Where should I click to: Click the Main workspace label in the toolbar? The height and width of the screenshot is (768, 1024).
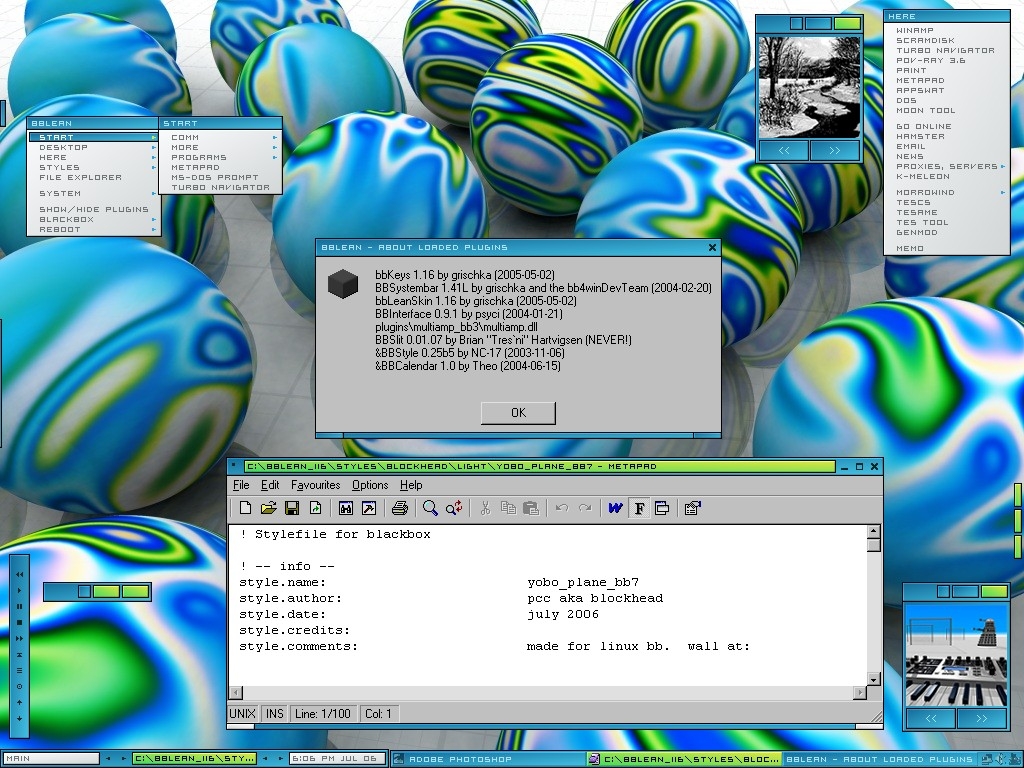point(51,758)
